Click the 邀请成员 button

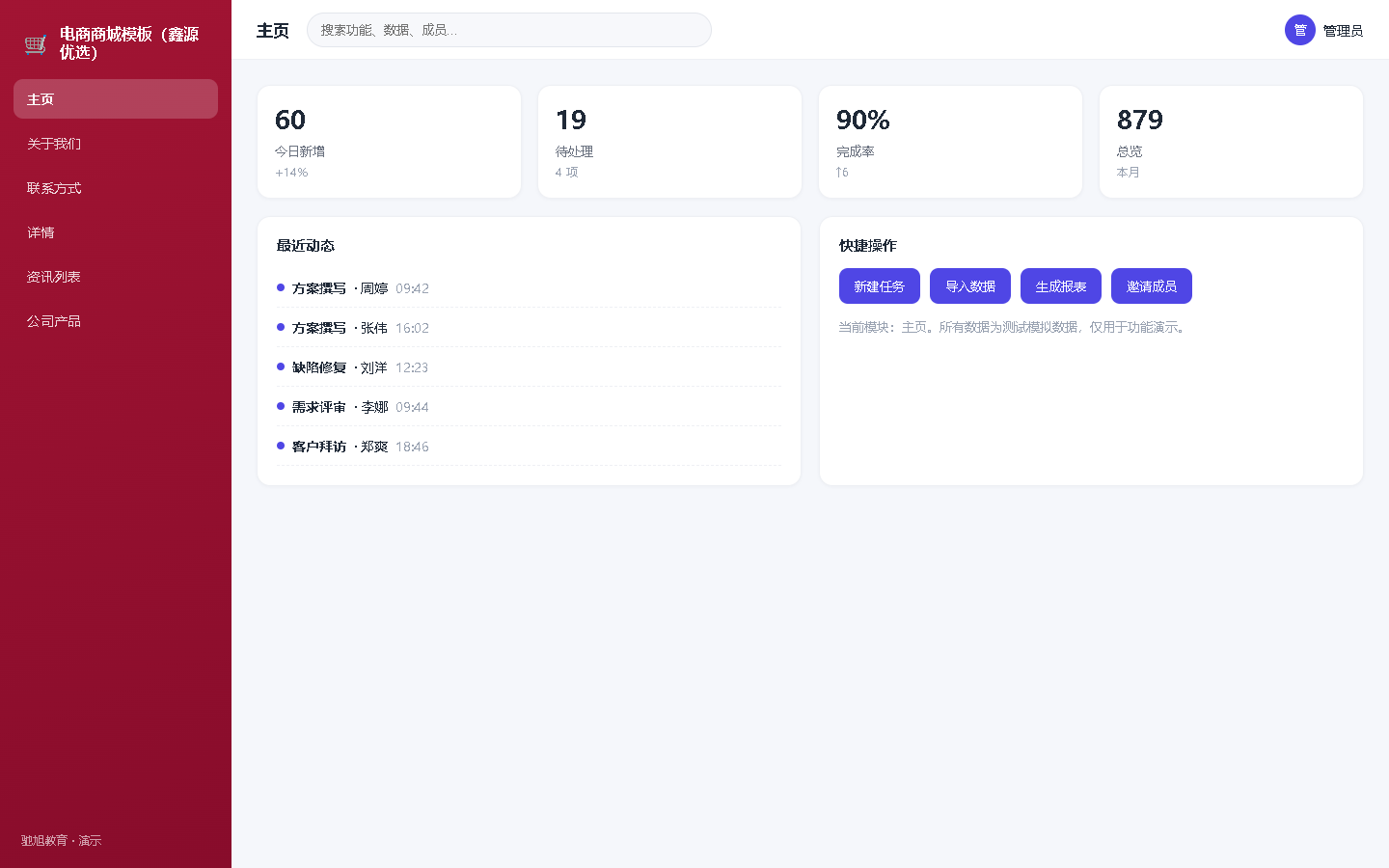pos(1152,286)
